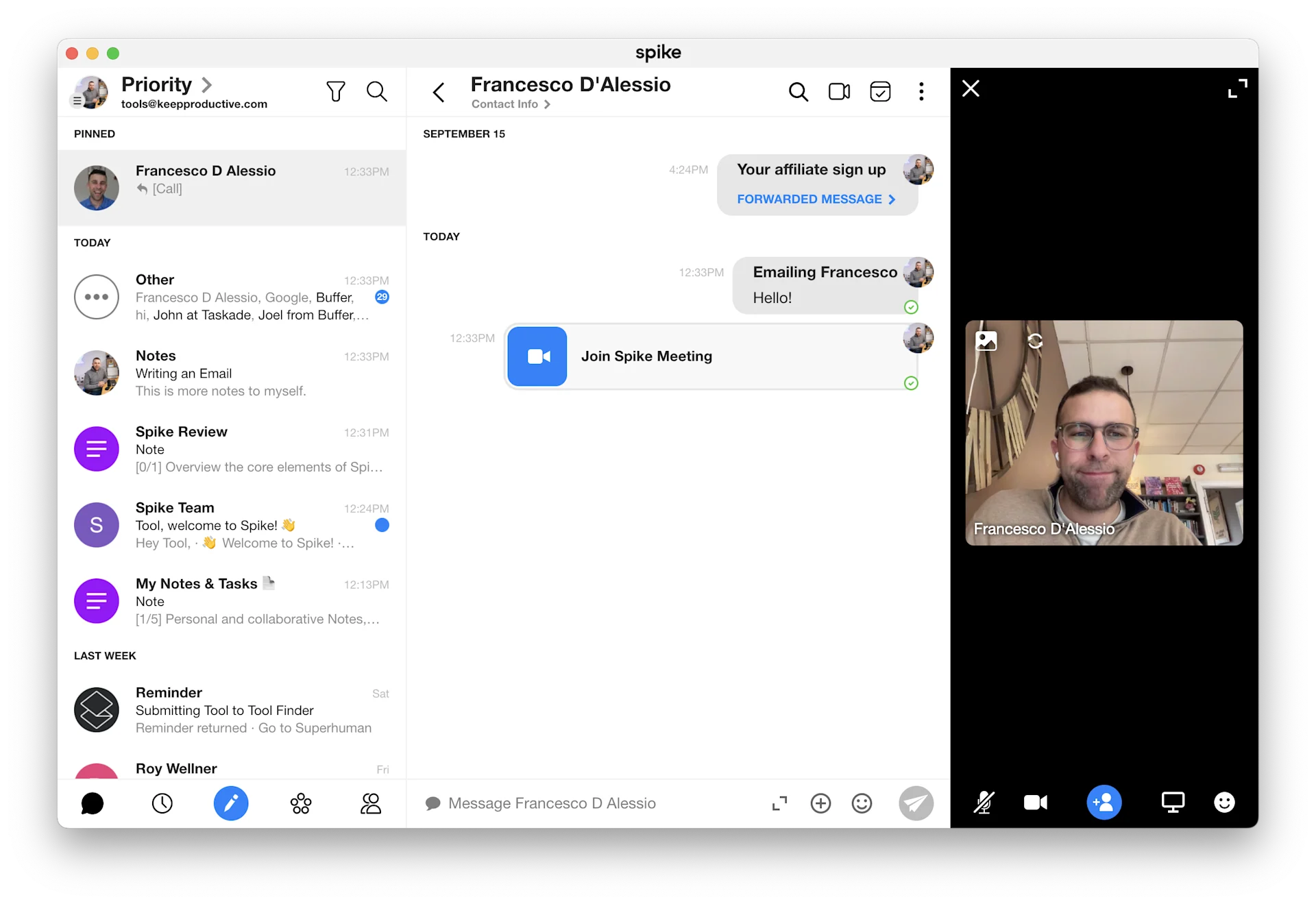Start a video call with Francesco
Screen dimensions: 1316x904
[x=839, y=91]
